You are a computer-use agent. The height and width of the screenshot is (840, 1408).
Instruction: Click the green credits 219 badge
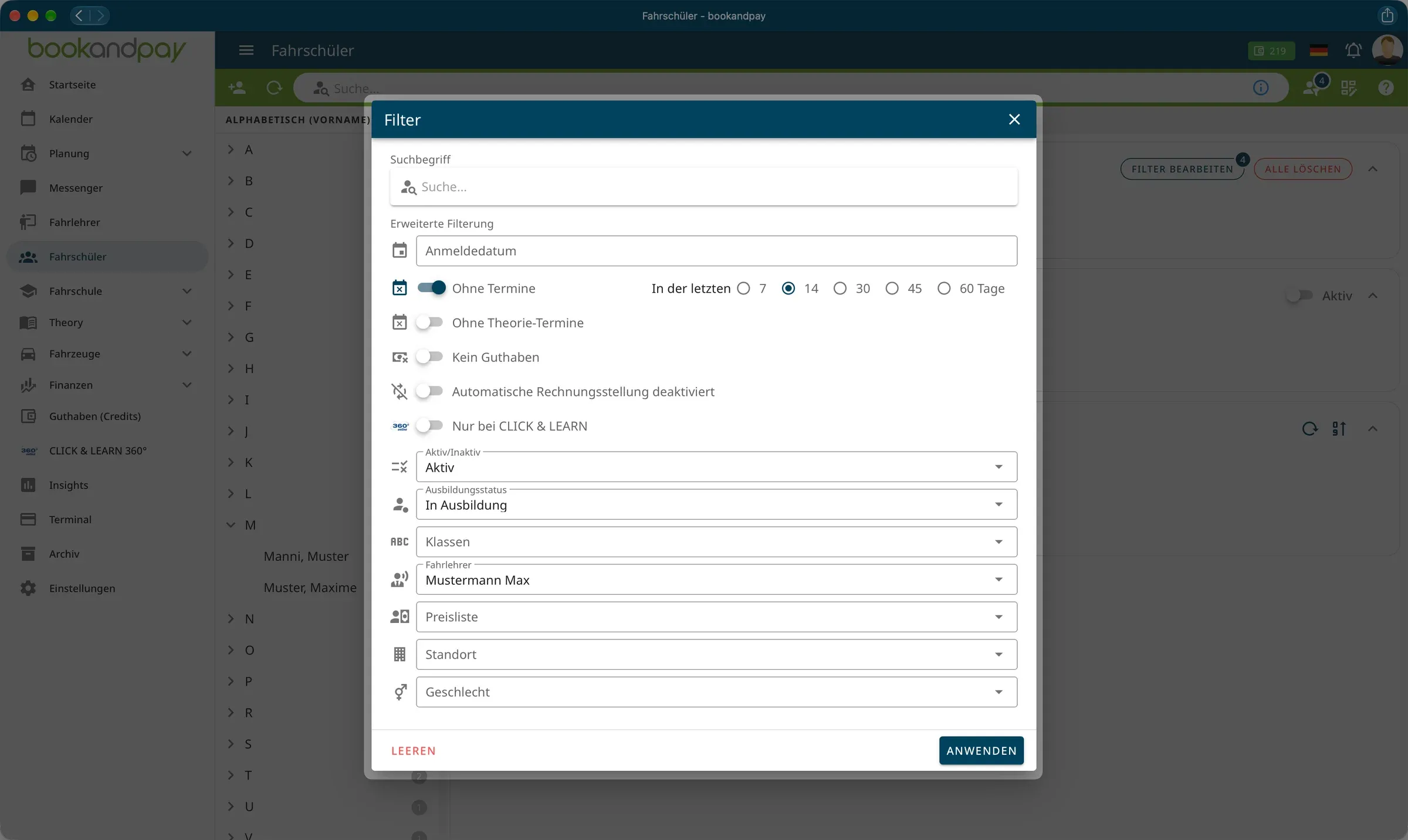coord(1271,50)
